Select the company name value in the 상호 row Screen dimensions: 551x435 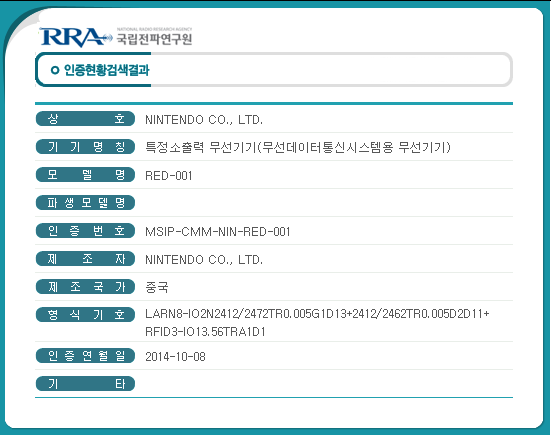pos(204,120)
